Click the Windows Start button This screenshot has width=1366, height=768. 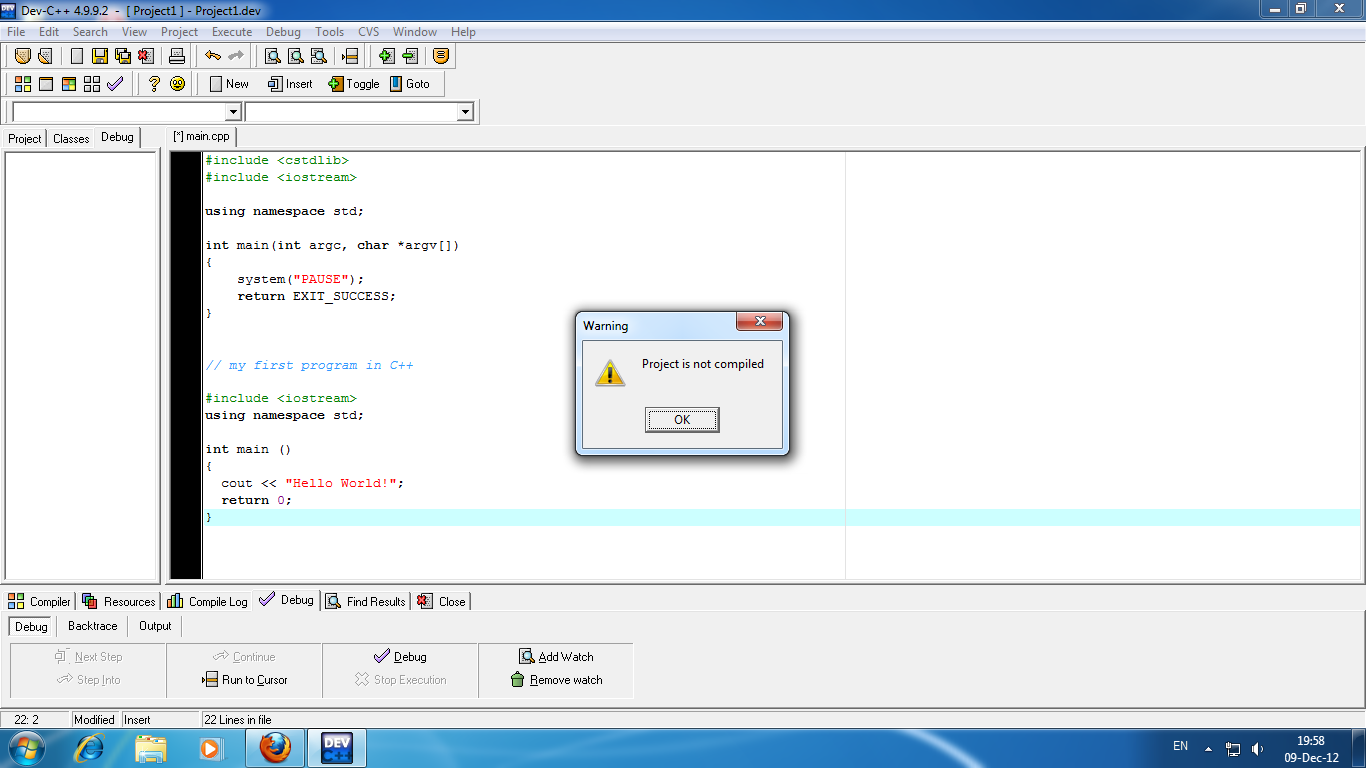click(x=26, y=748)
